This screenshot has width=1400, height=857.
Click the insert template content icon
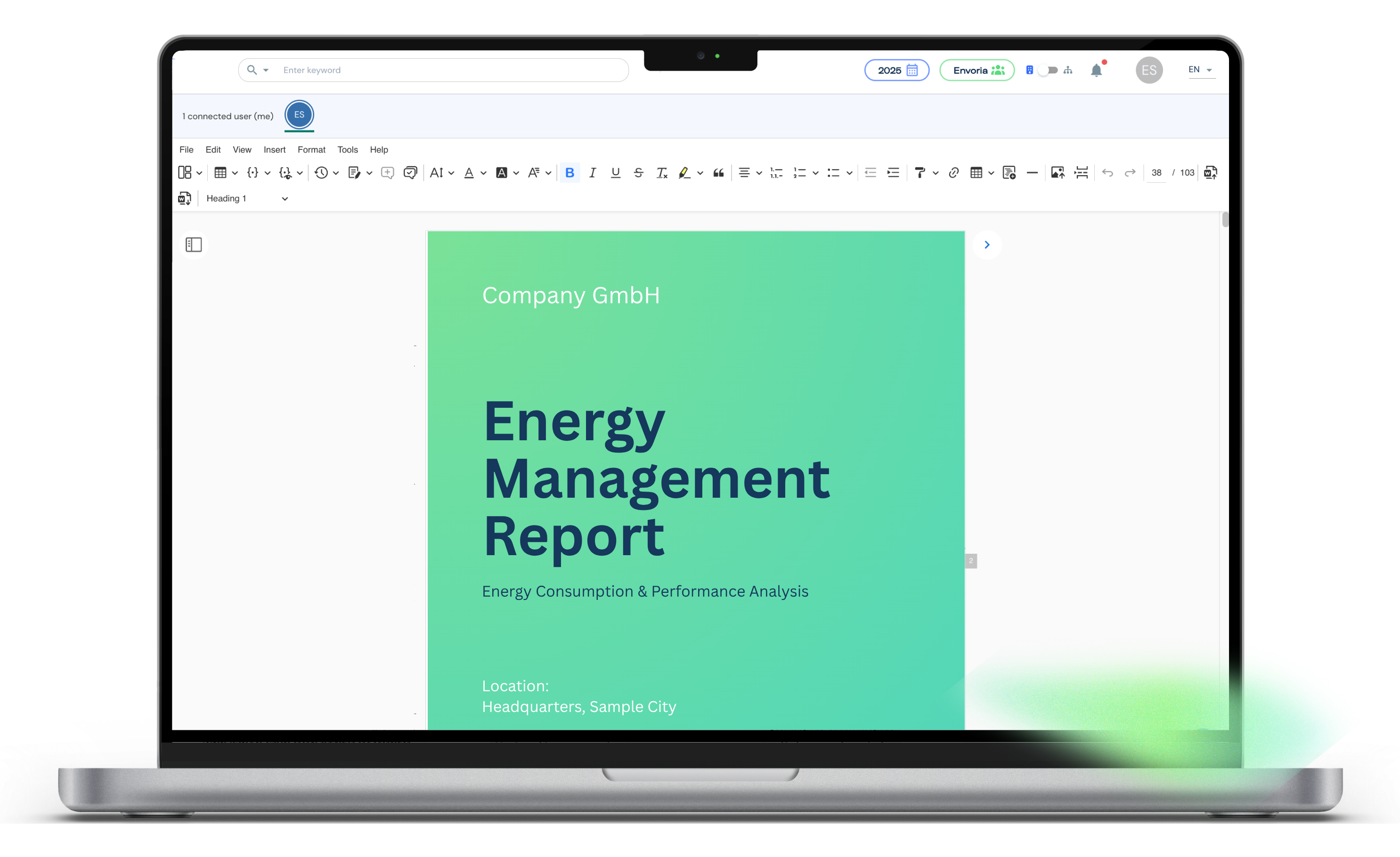[1009, 173]
